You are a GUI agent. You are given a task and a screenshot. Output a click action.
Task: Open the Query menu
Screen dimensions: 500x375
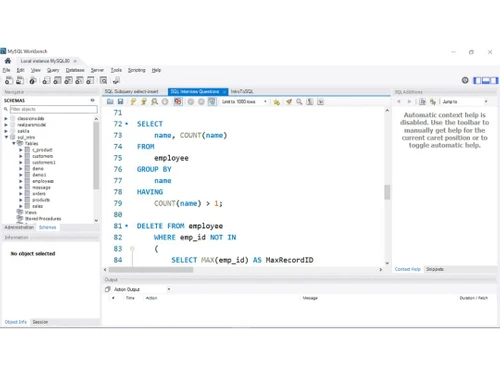tap(53, 70)
